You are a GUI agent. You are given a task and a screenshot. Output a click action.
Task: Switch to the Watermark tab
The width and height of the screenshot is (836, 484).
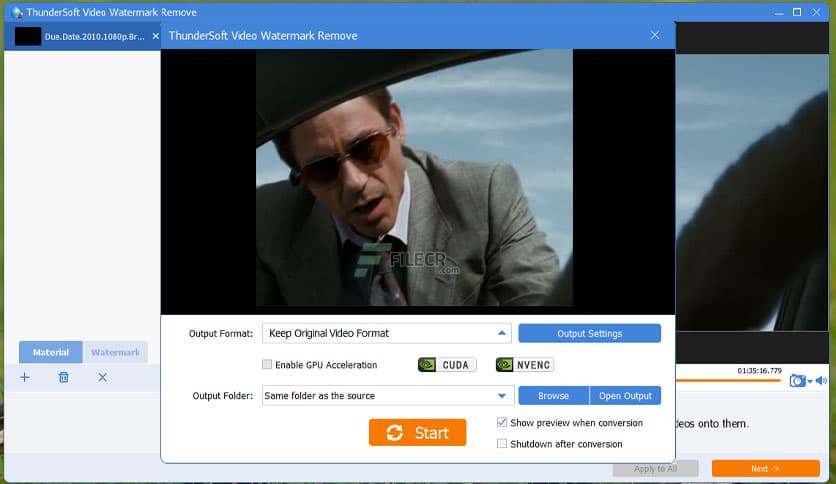pyautogui.click(x=115, y=352)
